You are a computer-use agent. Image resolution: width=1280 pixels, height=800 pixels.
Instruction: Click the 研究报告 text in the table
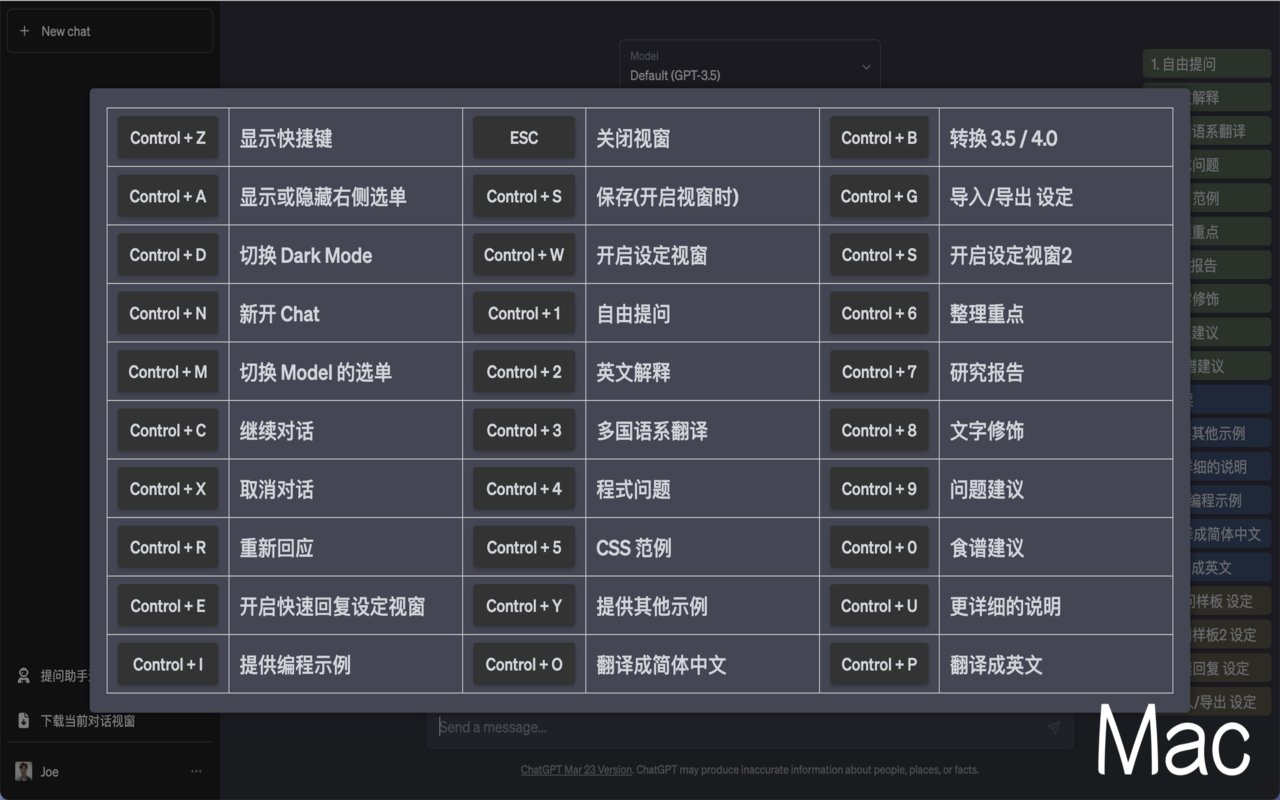(987, 372)
